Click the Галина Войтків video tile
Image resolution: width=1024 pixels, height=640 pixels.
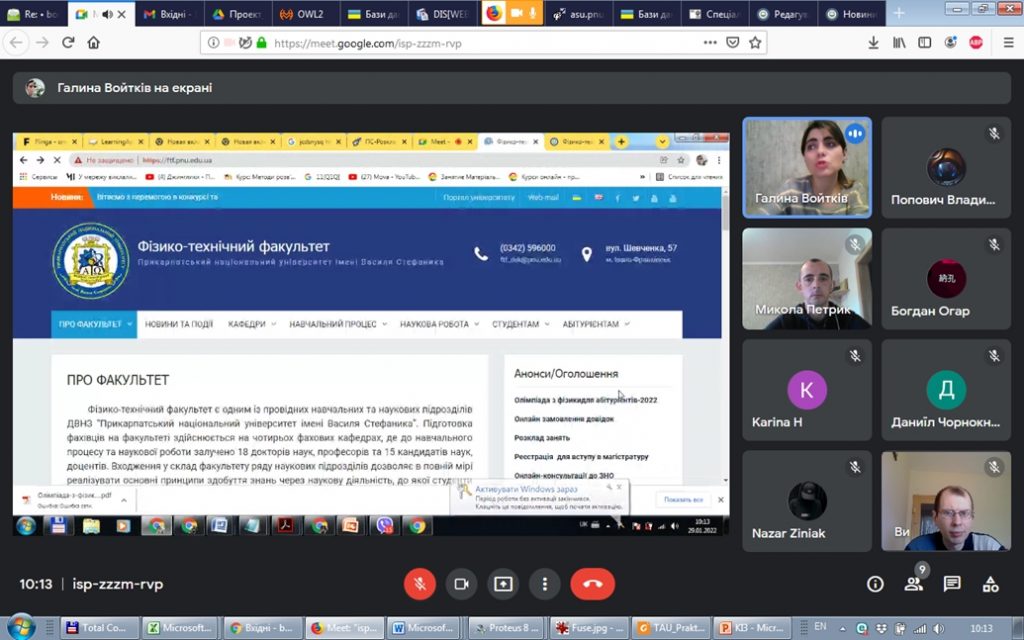pos(806,167)
